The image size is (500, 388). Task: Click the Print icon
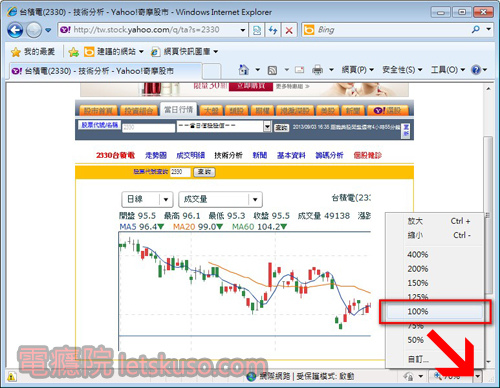tap(317, 70)
